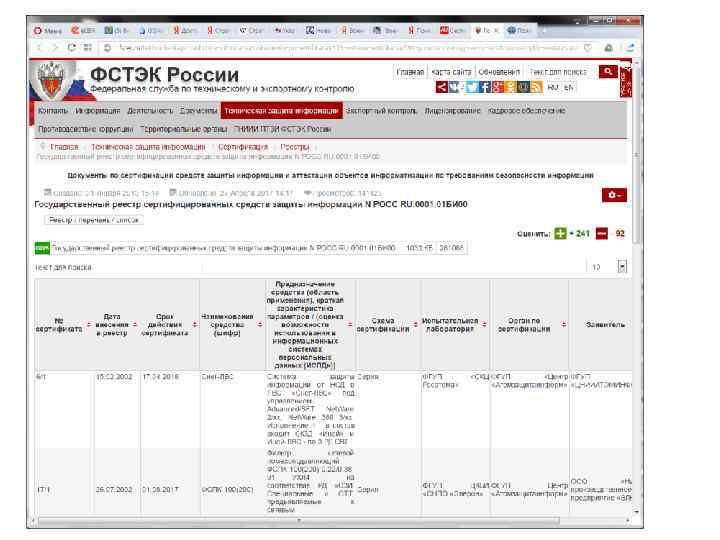This screenshot has height=540, width=720.
Task: Share via Google+ icon
Action: coord(497,87)
